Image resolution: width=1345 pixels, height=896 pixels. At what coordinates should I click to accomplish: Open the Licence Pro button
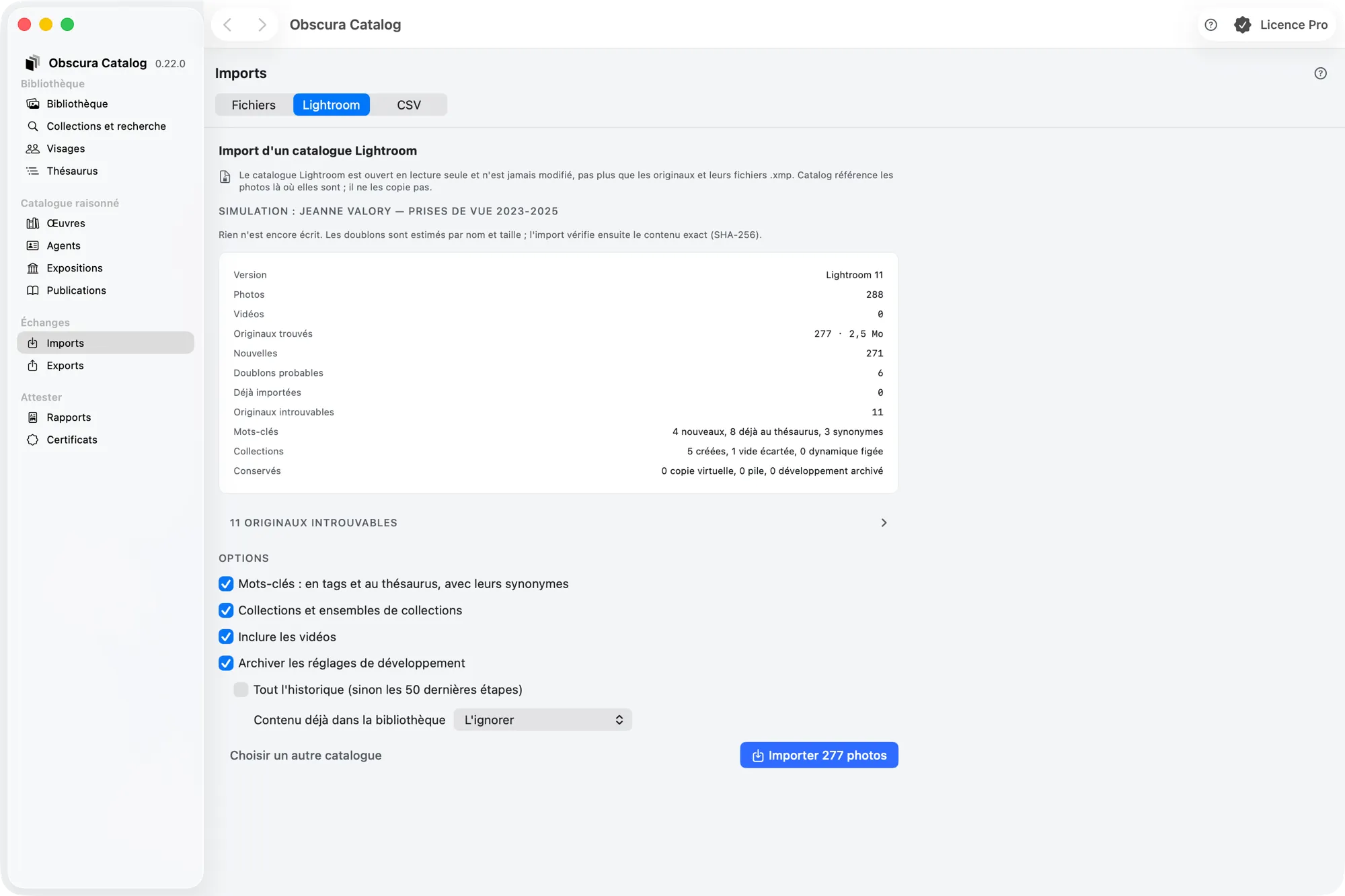[x=1281, y=25]
